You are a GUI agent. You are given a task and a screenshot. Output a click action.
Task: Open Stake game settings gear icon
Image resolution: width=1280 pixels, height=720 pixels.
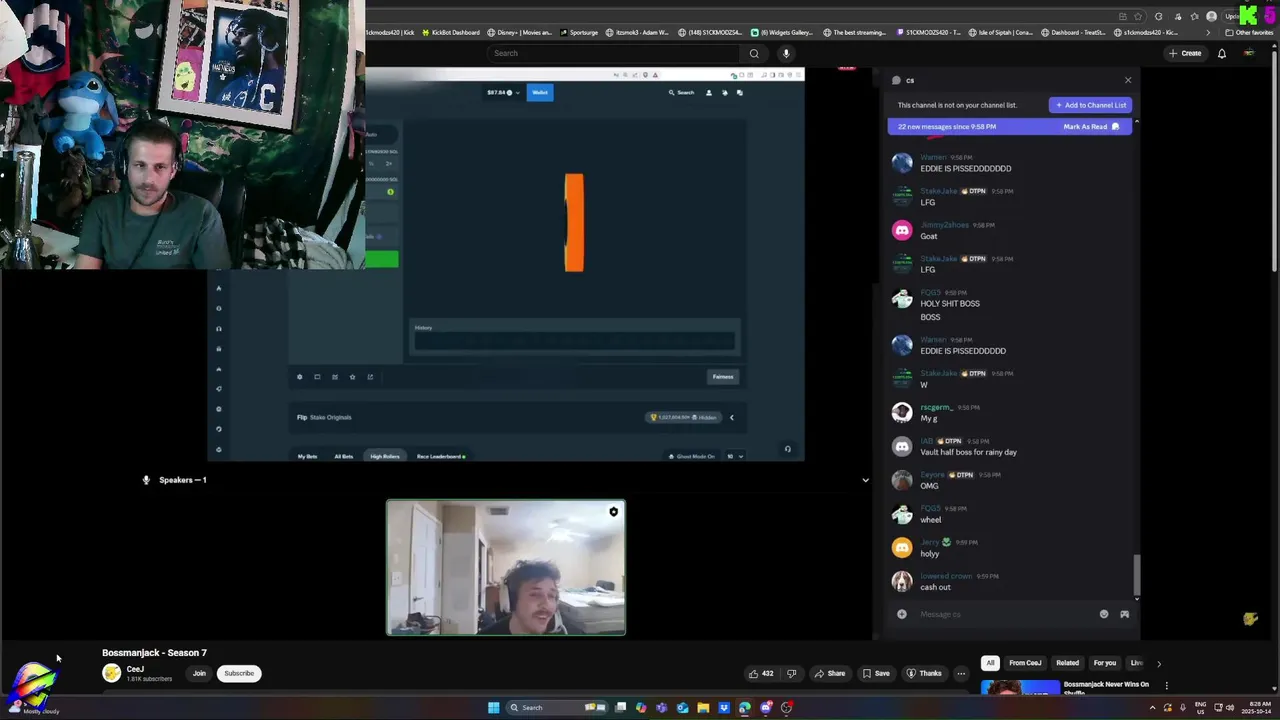299,377
